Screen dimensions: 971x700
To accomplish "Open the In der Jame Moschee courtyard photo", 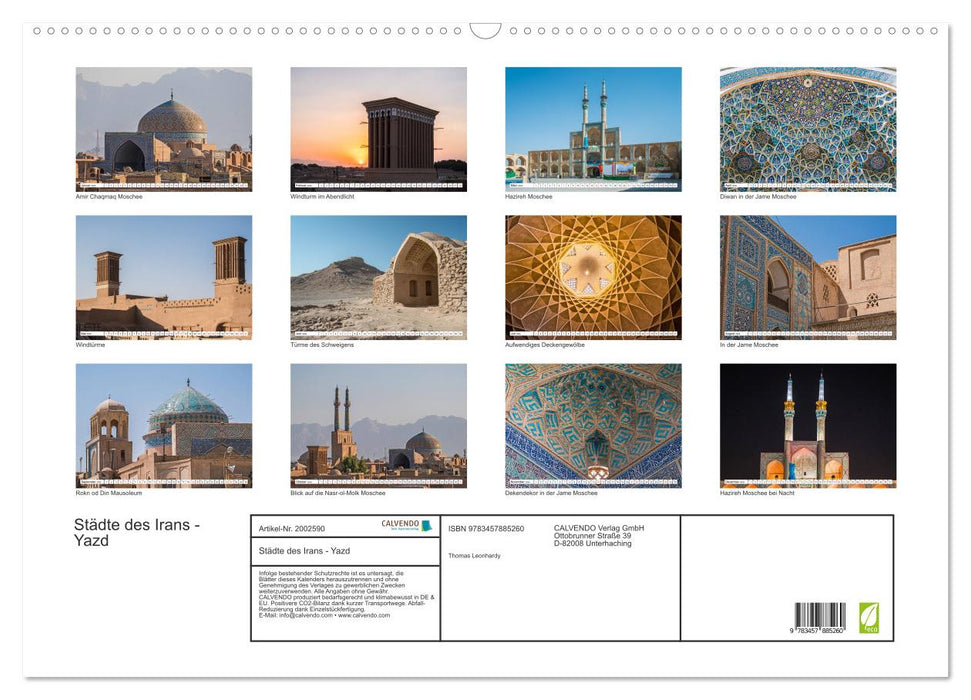I will (x=806, y=274).
